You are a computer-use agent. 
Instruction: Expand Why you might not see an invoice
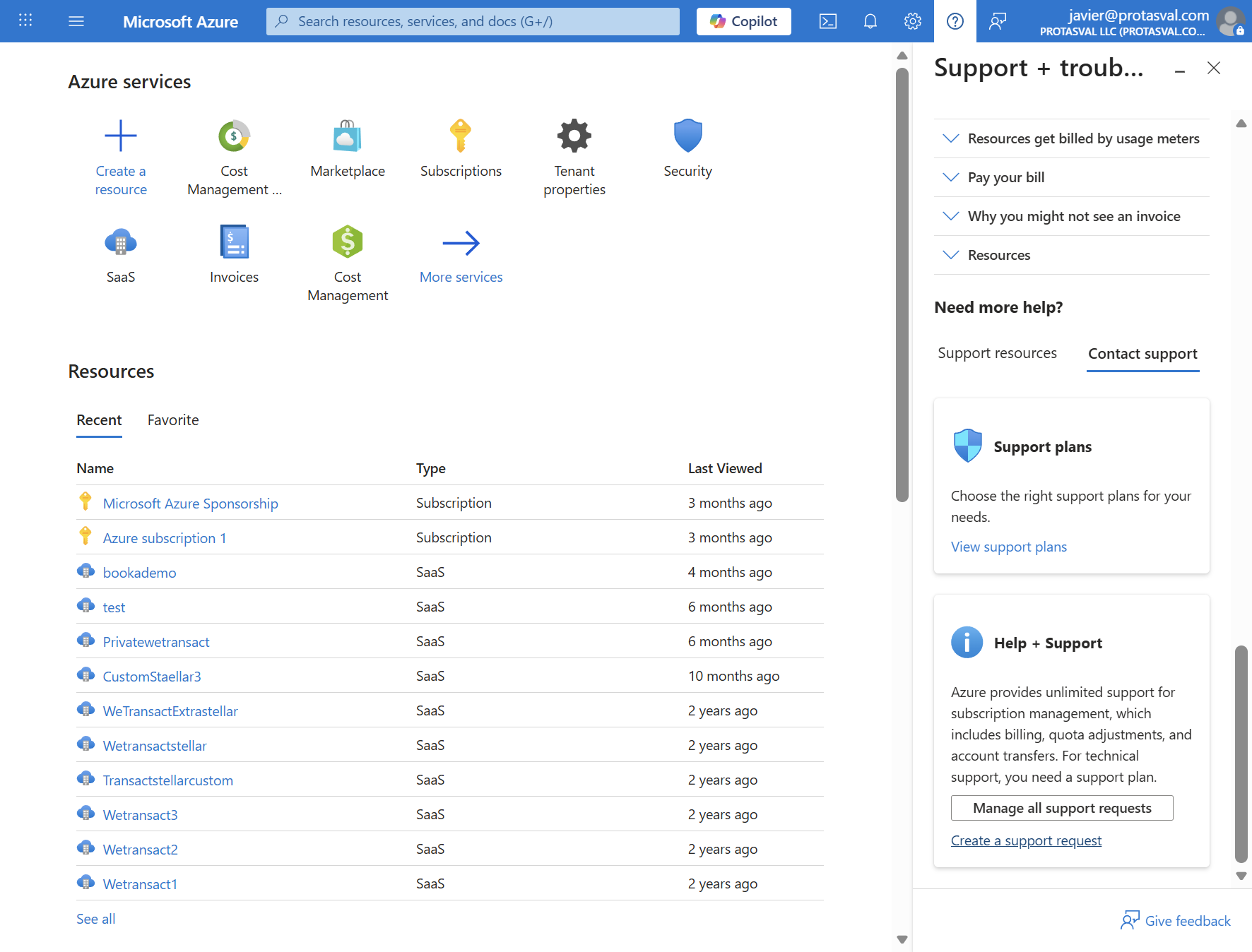(1071, 216)
